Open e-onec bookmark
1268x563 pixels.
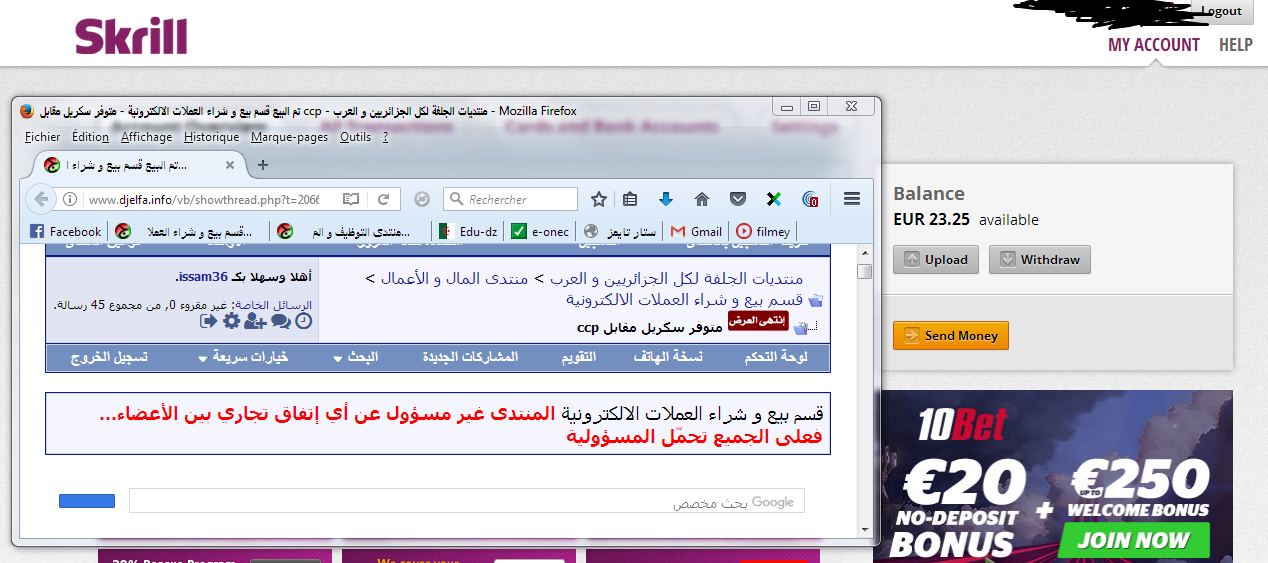tap(540, 231)
